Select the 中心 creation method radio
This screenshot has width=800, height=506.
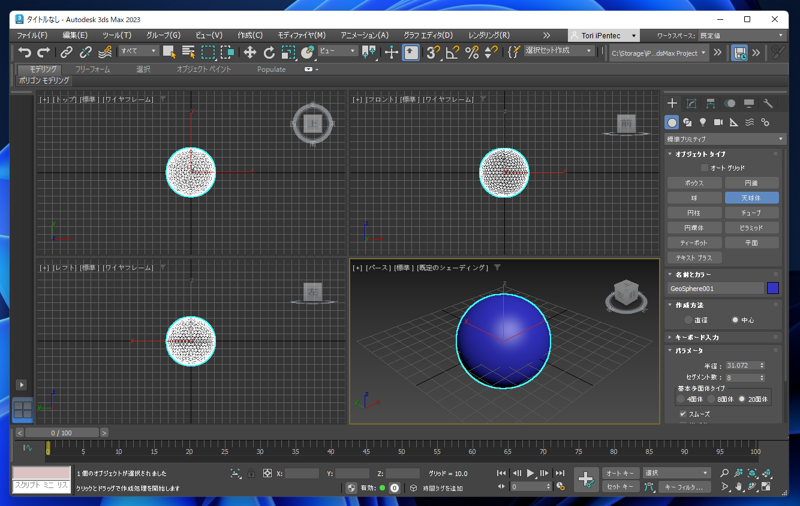coord(735,320)
